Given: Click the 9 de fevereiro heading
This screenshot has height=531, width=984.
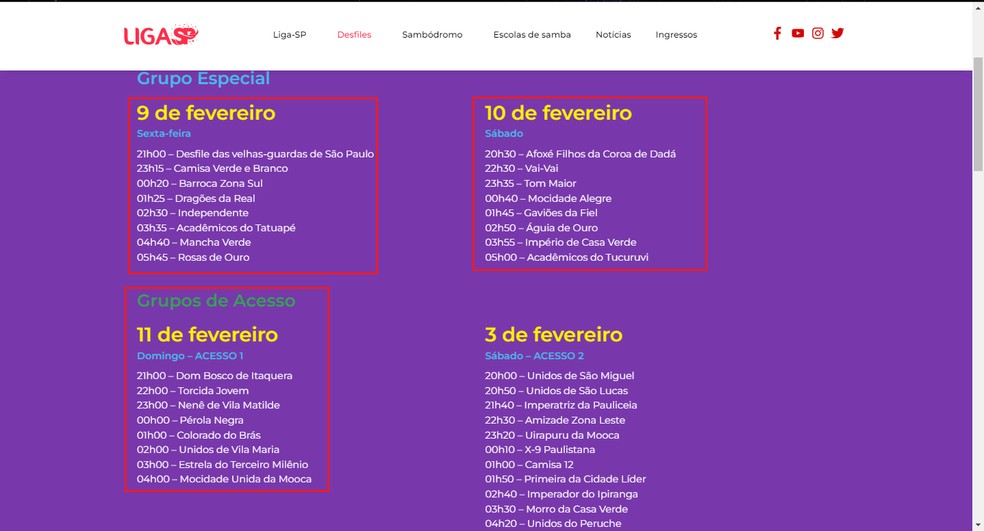Looking at the screenshot, I should click(x=206, y=113).
